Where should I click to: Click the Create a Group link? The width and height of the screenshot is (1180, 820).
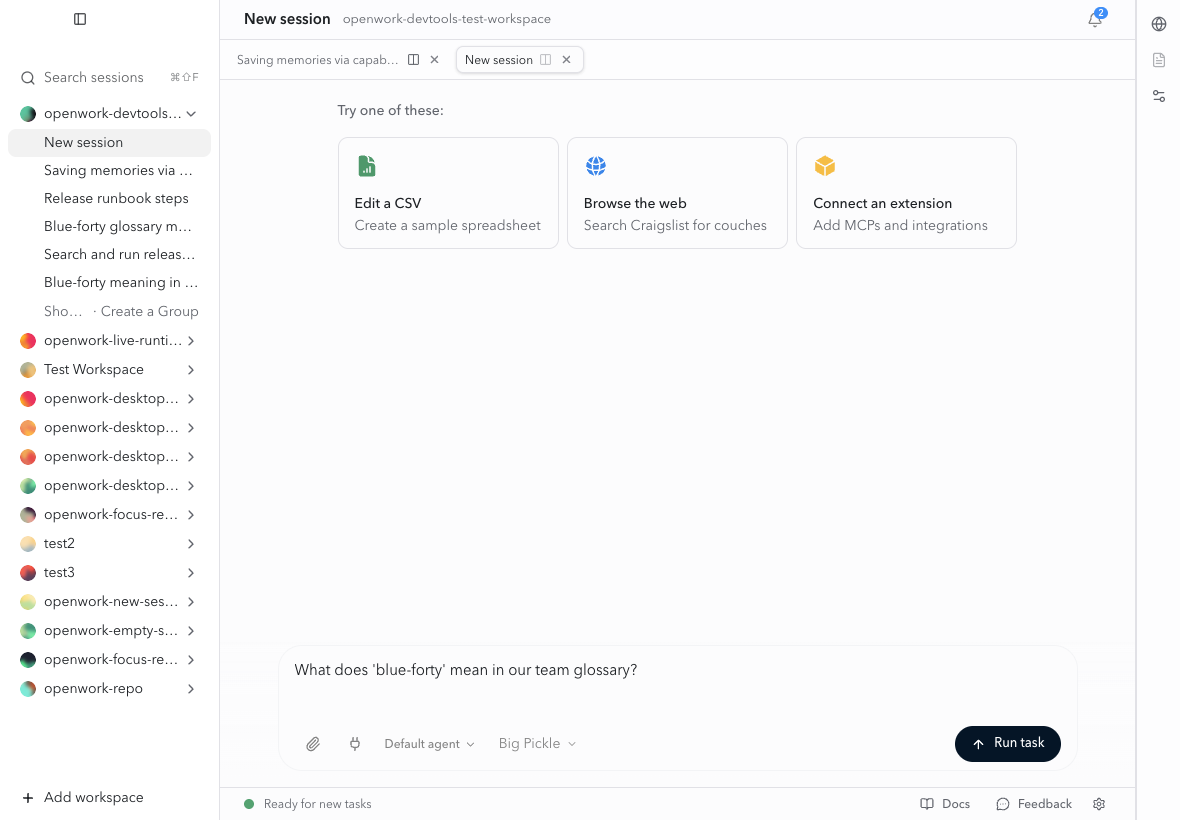tap(150, 311)
